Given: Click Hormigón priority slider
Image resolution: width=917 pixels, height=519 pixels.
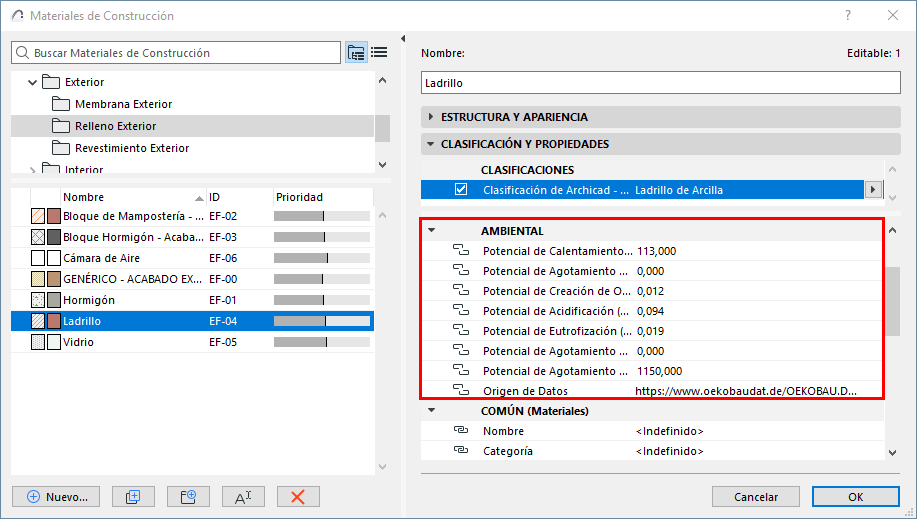Looking at the screenshot, I should coord(322,300).
